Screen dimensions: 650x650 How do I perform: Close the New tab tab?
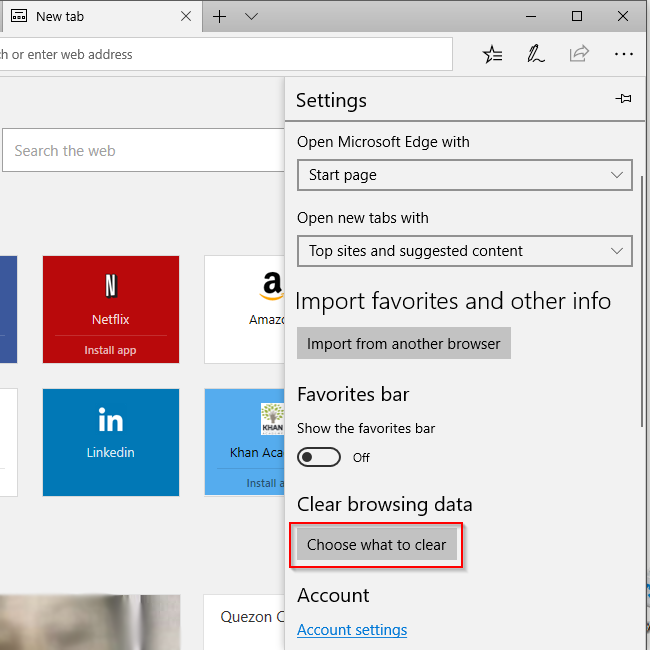[x=186, y=16]
